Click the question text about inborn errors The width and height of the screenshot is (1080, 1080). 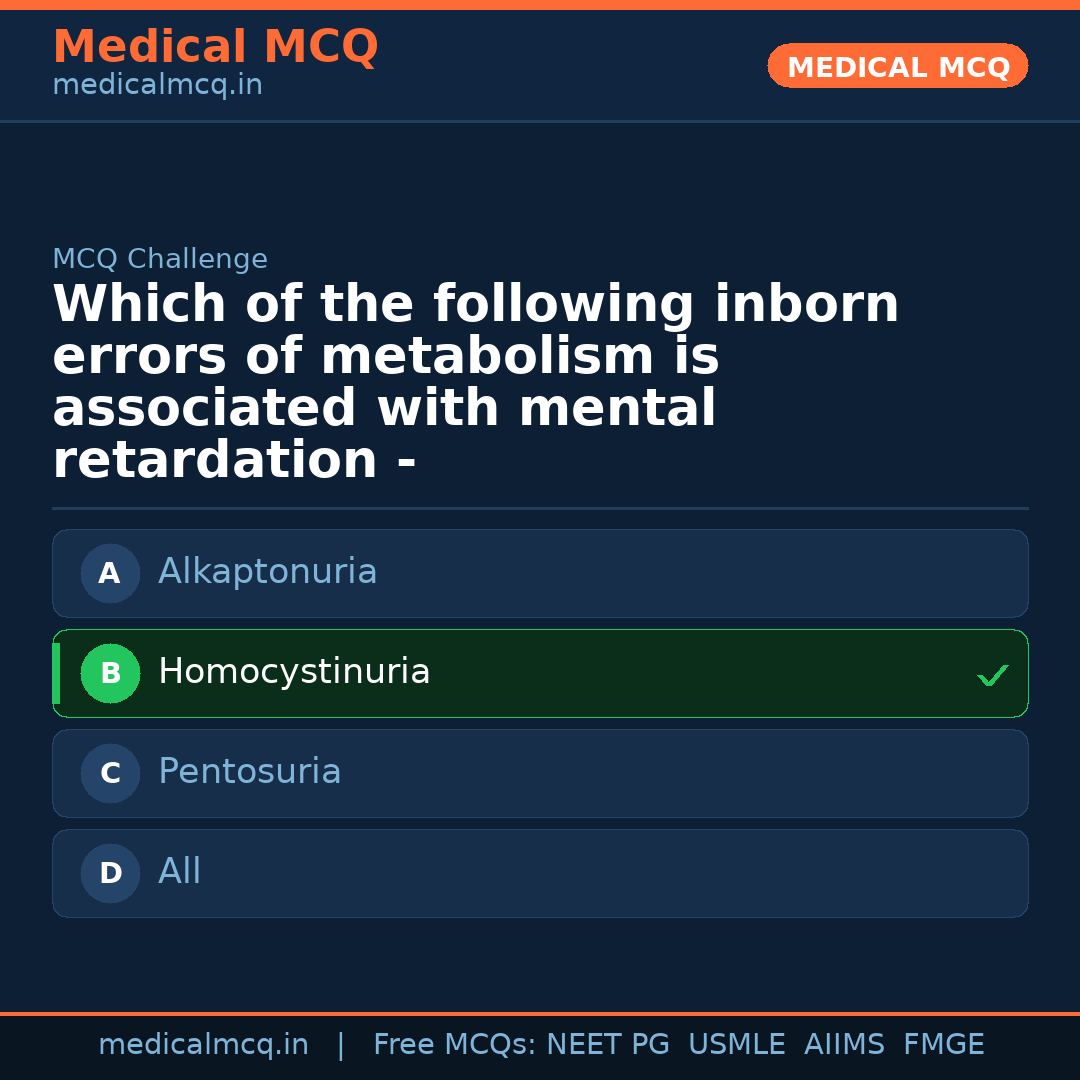[475, 381]
